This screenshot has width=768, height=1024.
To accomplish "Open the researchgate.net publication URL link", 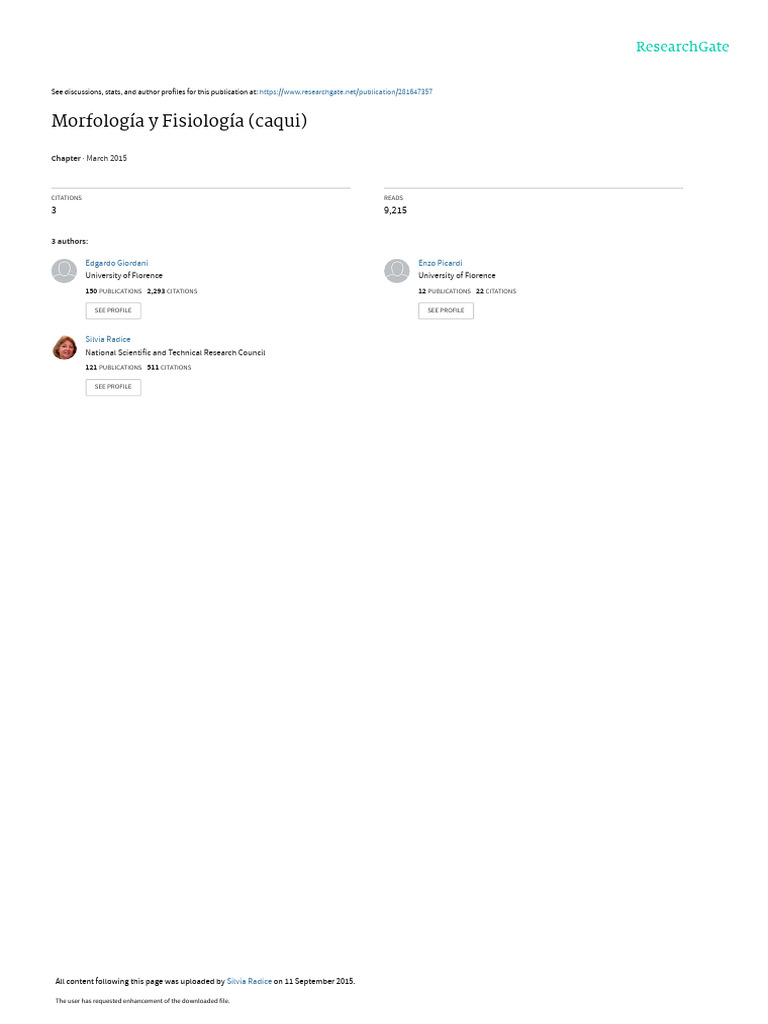I will 345,92.
